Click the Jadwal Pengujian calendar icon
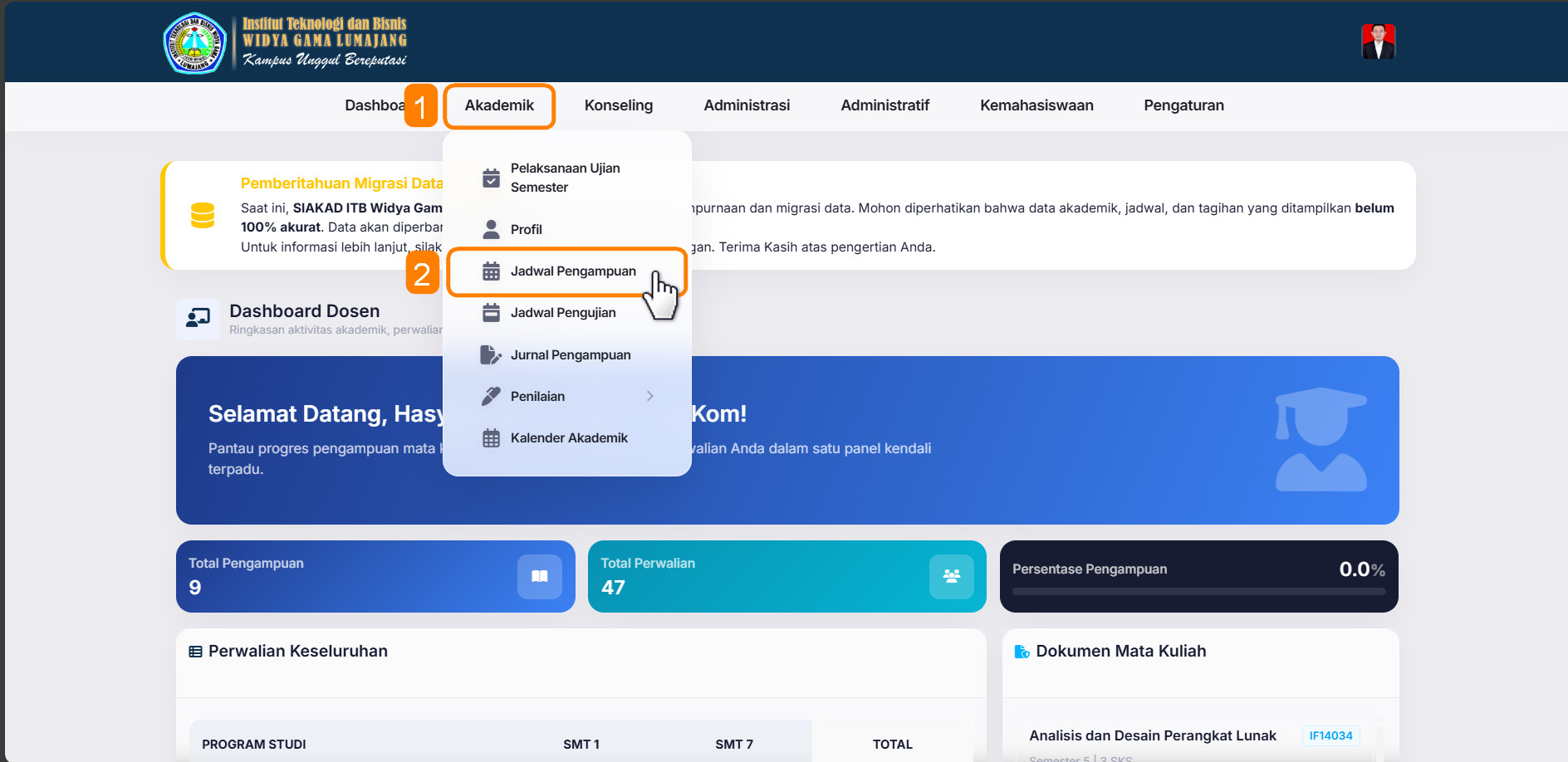This screenshot has height=762, width=1568. 491,313
